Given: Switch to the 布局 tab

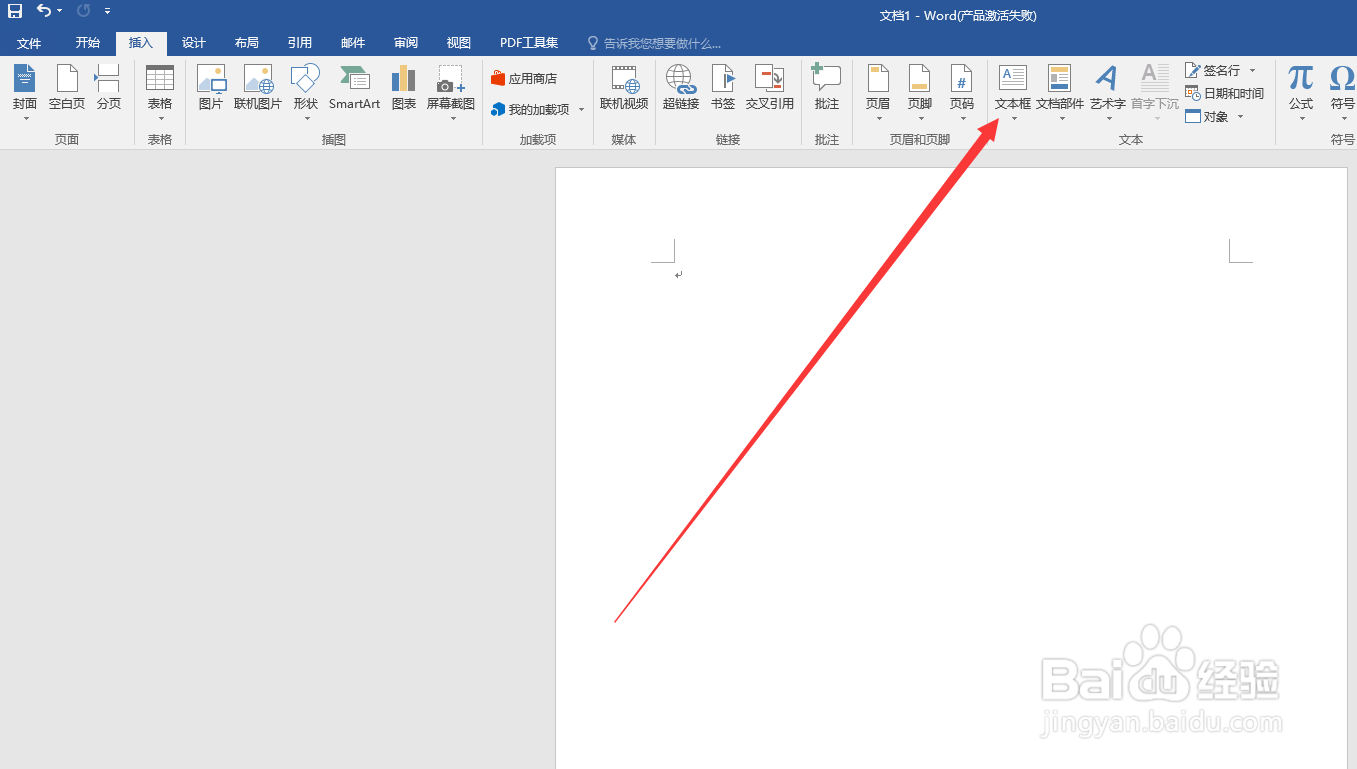Looking at the screenshot, I should [x=247, y=43].
